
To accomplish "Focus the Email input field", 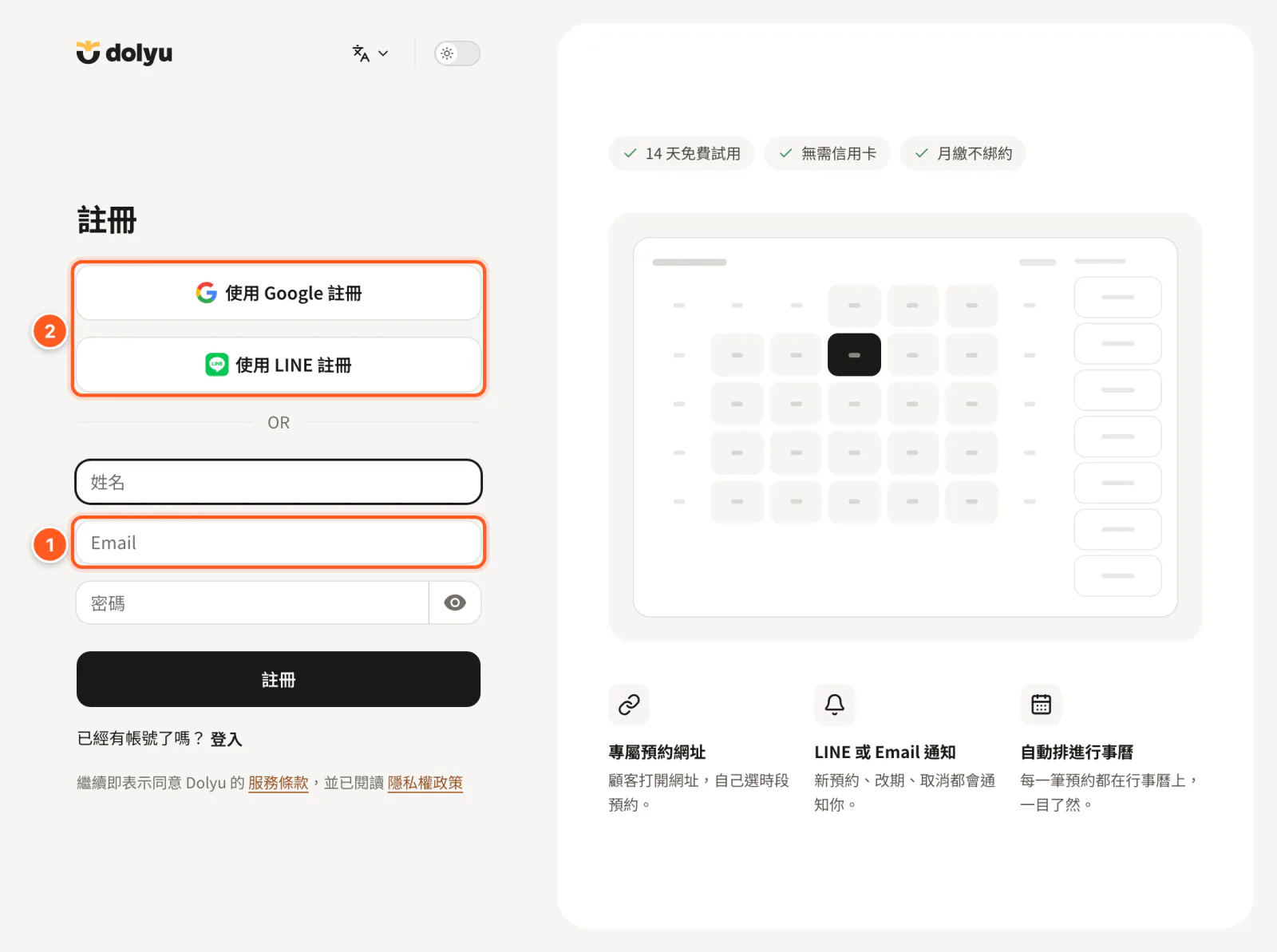I will [279, 543].
